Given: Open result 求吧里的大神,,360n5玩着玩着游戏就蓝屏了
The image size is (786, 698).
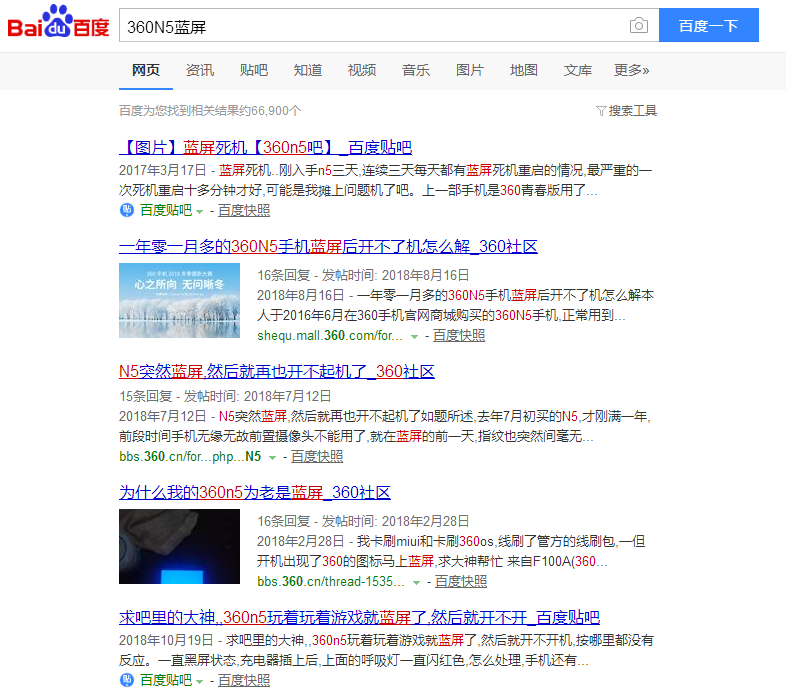Looking at the screenshot, I should pos(359,617).
